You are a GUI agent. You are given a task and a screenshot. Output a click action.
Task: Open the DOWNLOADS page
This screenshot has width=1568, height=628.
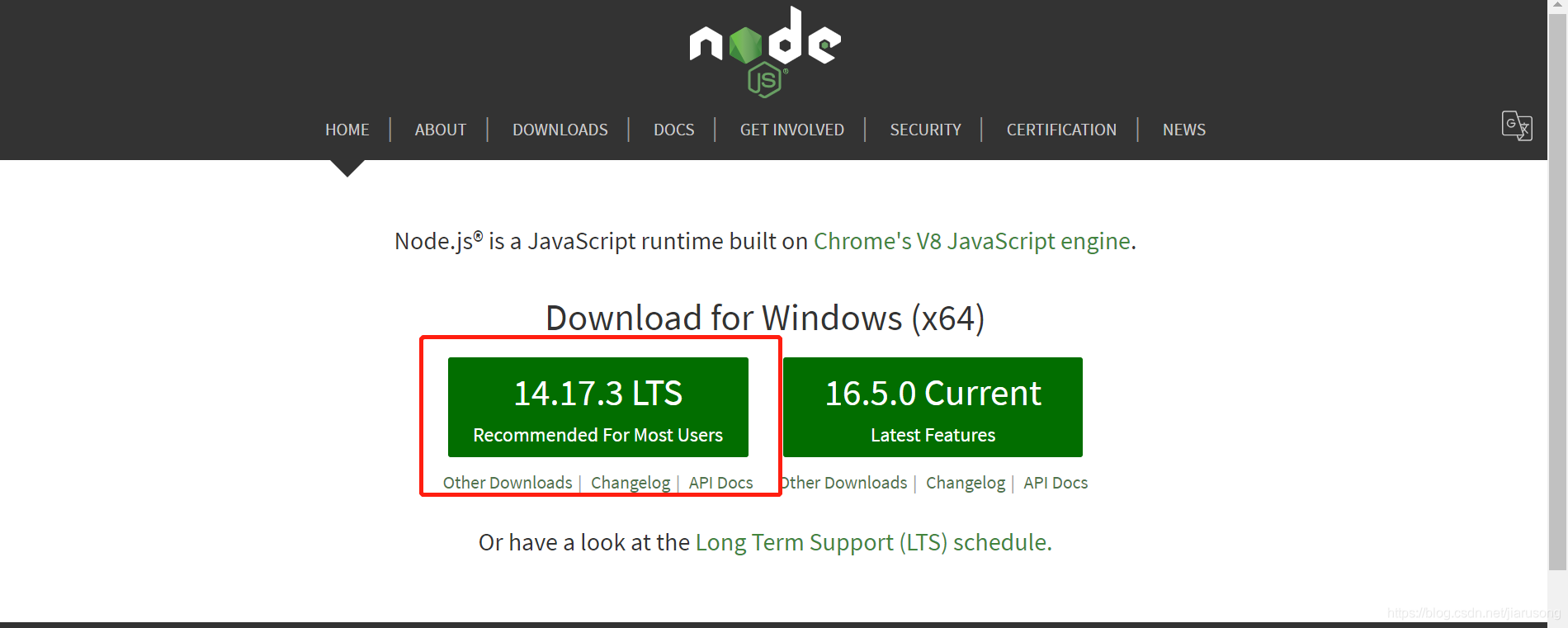[560, 130]
